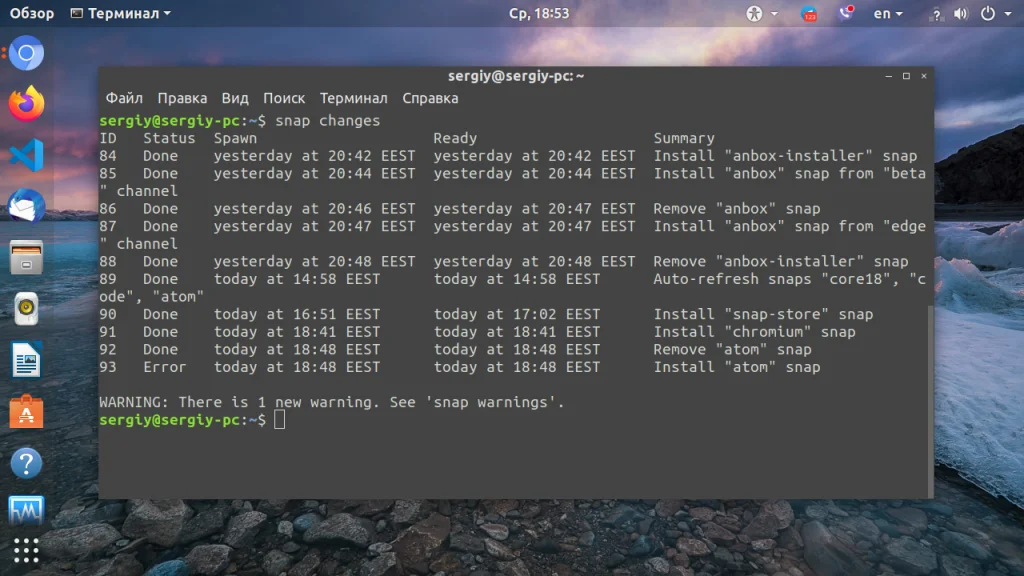Click the terminal title sergiy@sergiy-pc
The height and width of the screenshot is (576, 1024).
516,76
